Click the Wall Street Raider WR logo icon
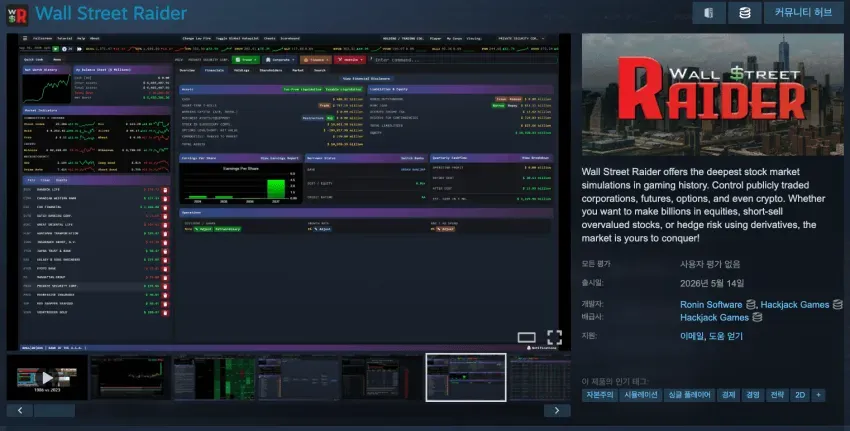The height and width of the screenshot is (431, 850). (17, 14)
